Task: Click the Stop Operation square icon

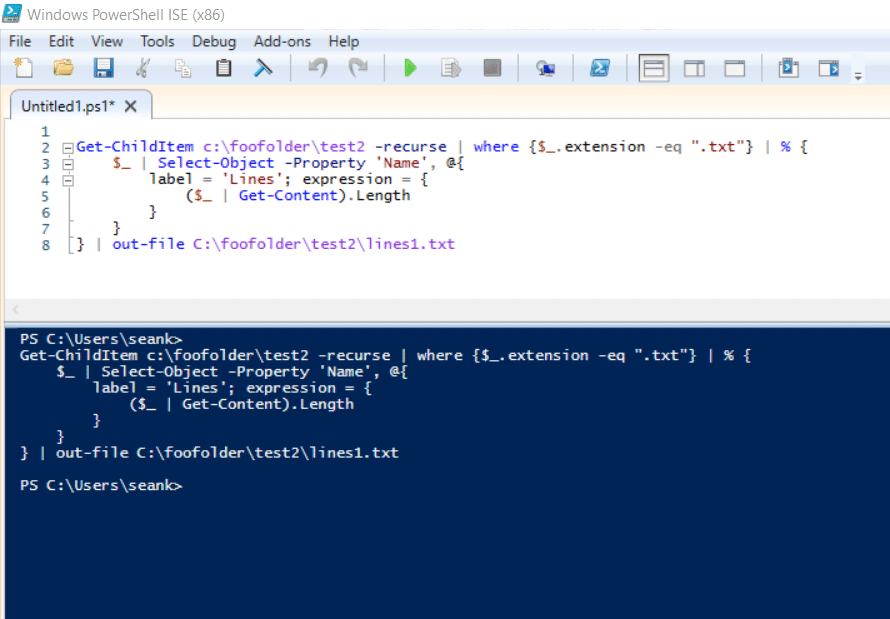Action: coord(492,68)
